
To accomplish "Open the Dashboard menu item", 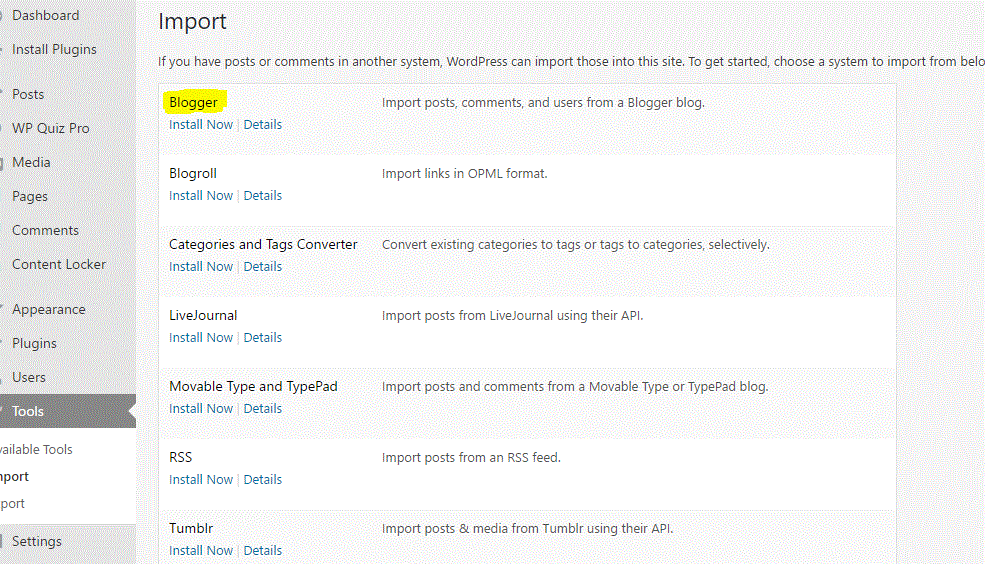I will tap(45, 15).
